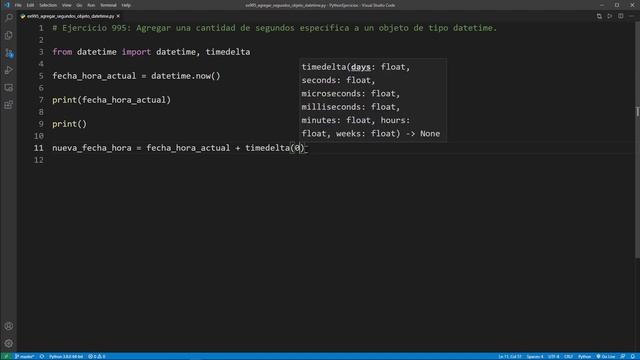Screen dimensions: 640x360
Task: Change the CRLF end of line sequence
Action: [568, 356]
